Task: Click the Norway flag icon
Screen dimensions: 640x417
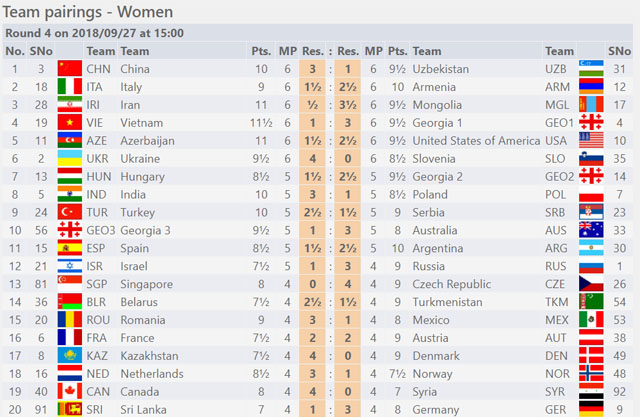Action: [x=591, y=373]
